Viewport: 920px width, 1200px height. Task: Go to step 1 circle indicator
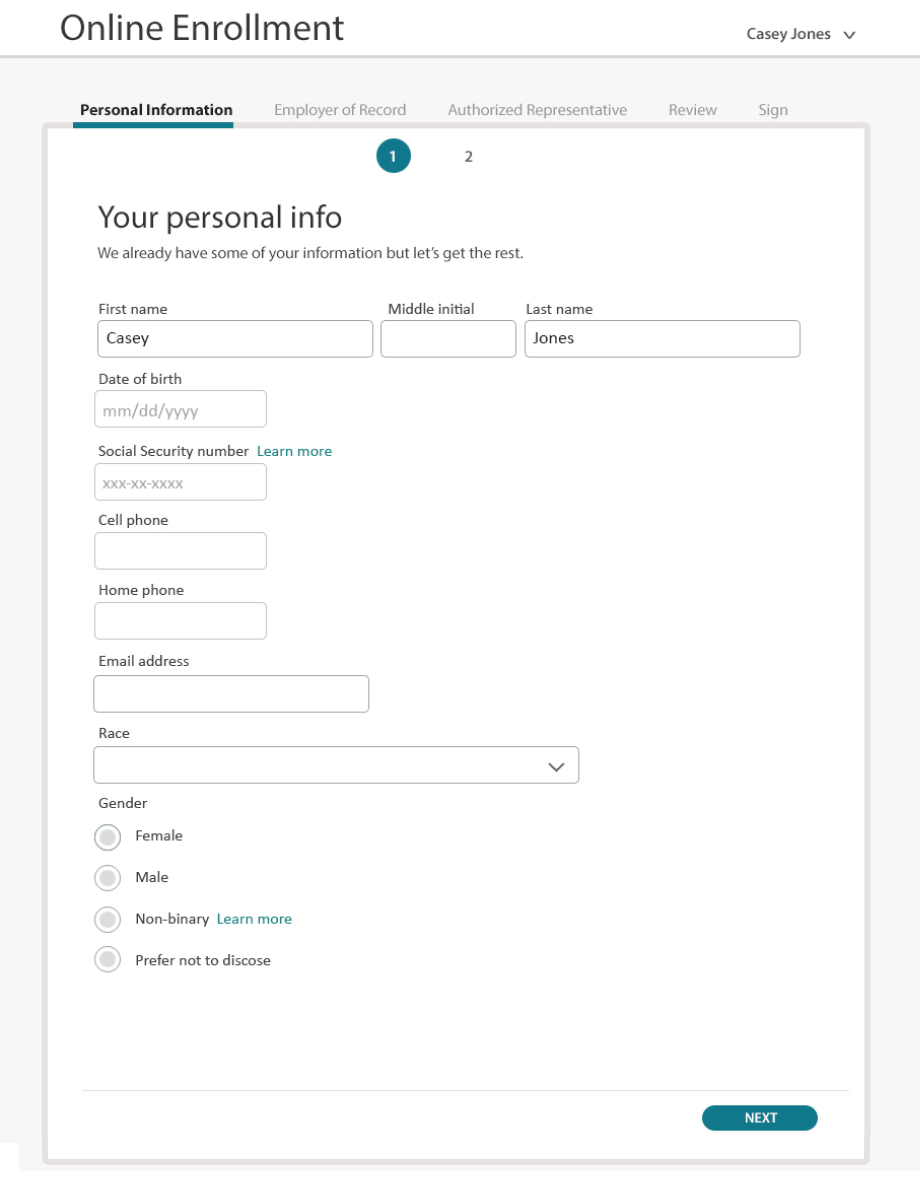click(x=393, y=156)
